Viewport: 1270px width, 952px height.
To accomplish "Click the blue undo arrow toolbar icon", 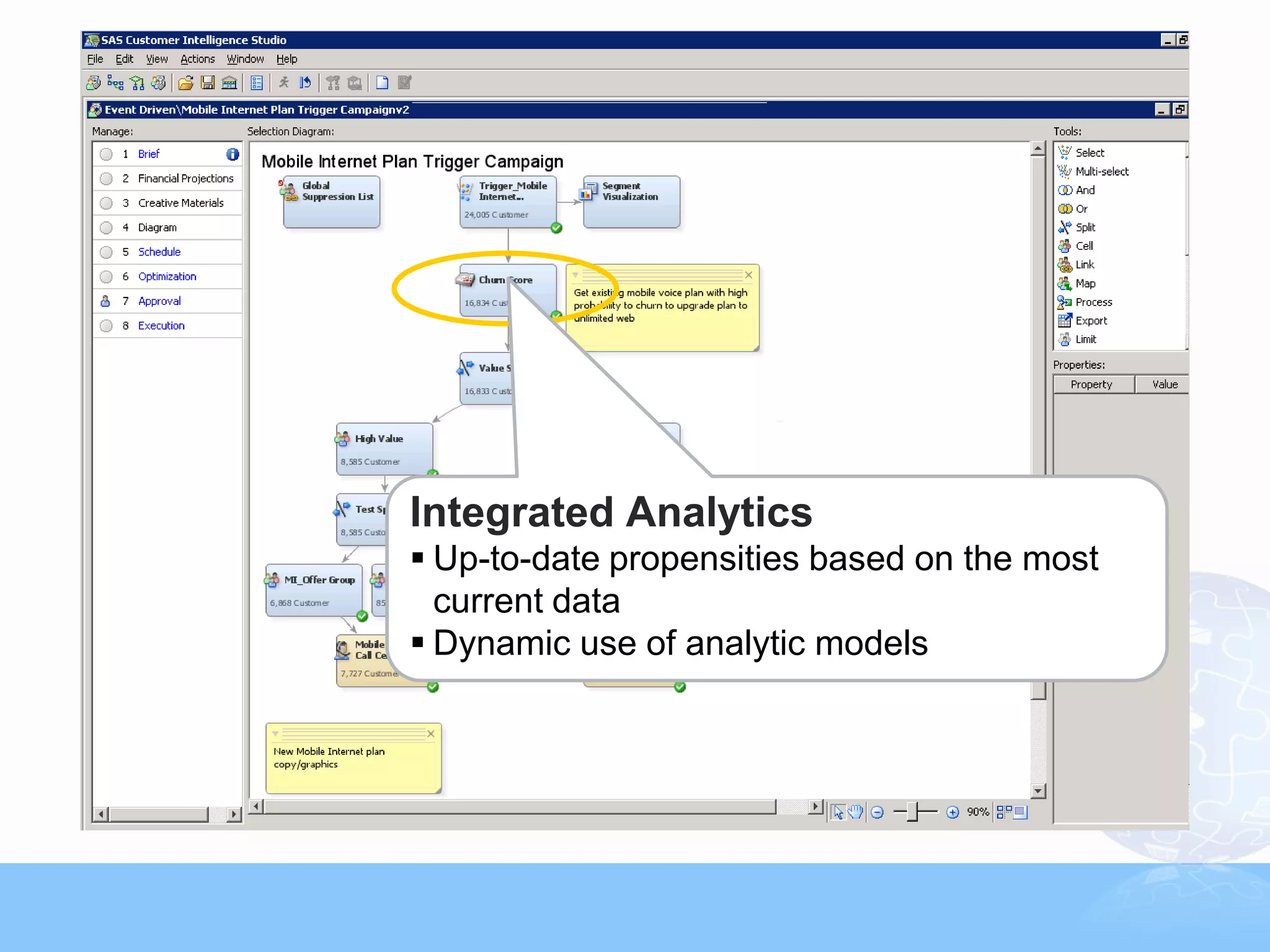I will (x=305, y=82).
